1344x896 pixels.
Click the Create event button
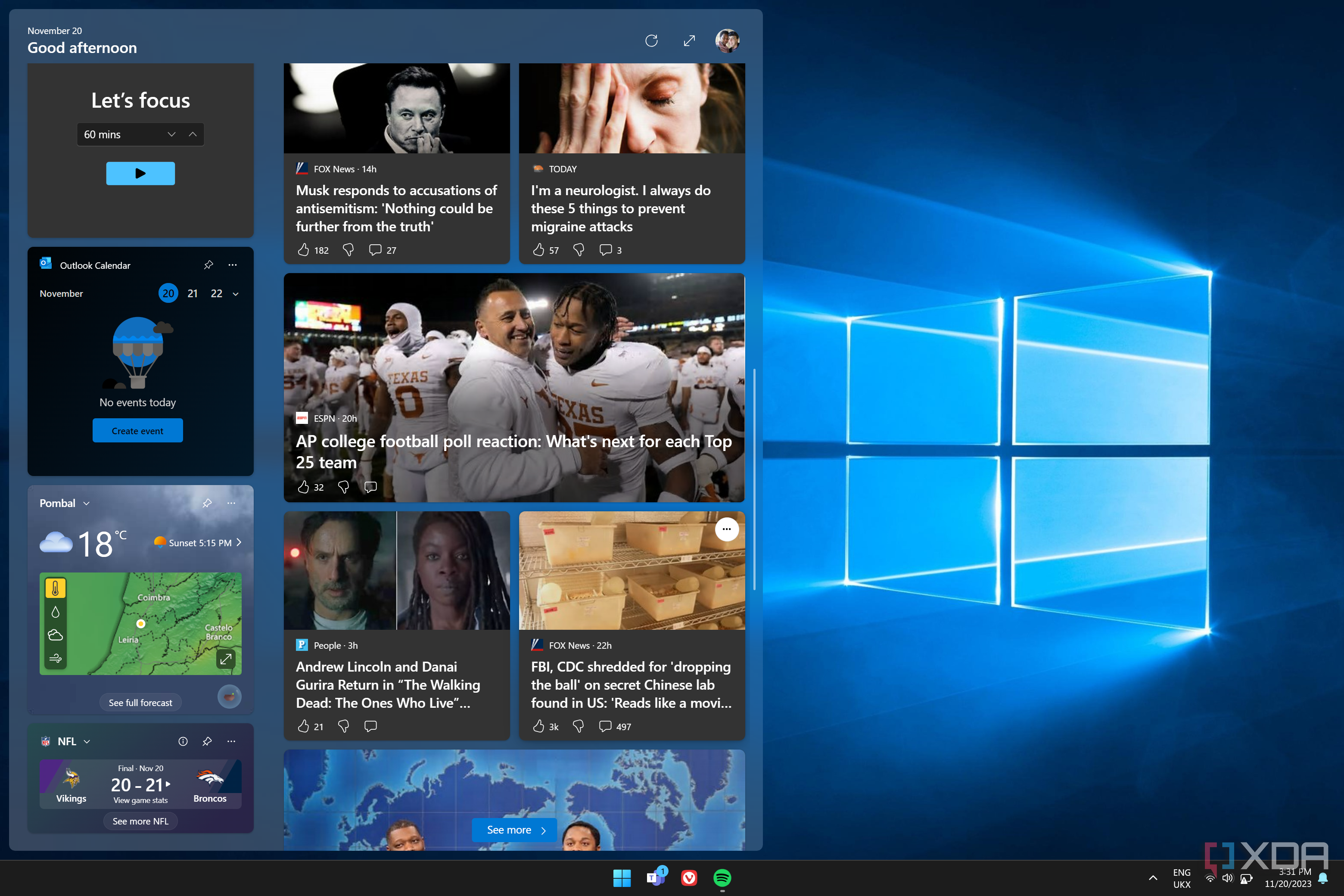tap(138, 431)
